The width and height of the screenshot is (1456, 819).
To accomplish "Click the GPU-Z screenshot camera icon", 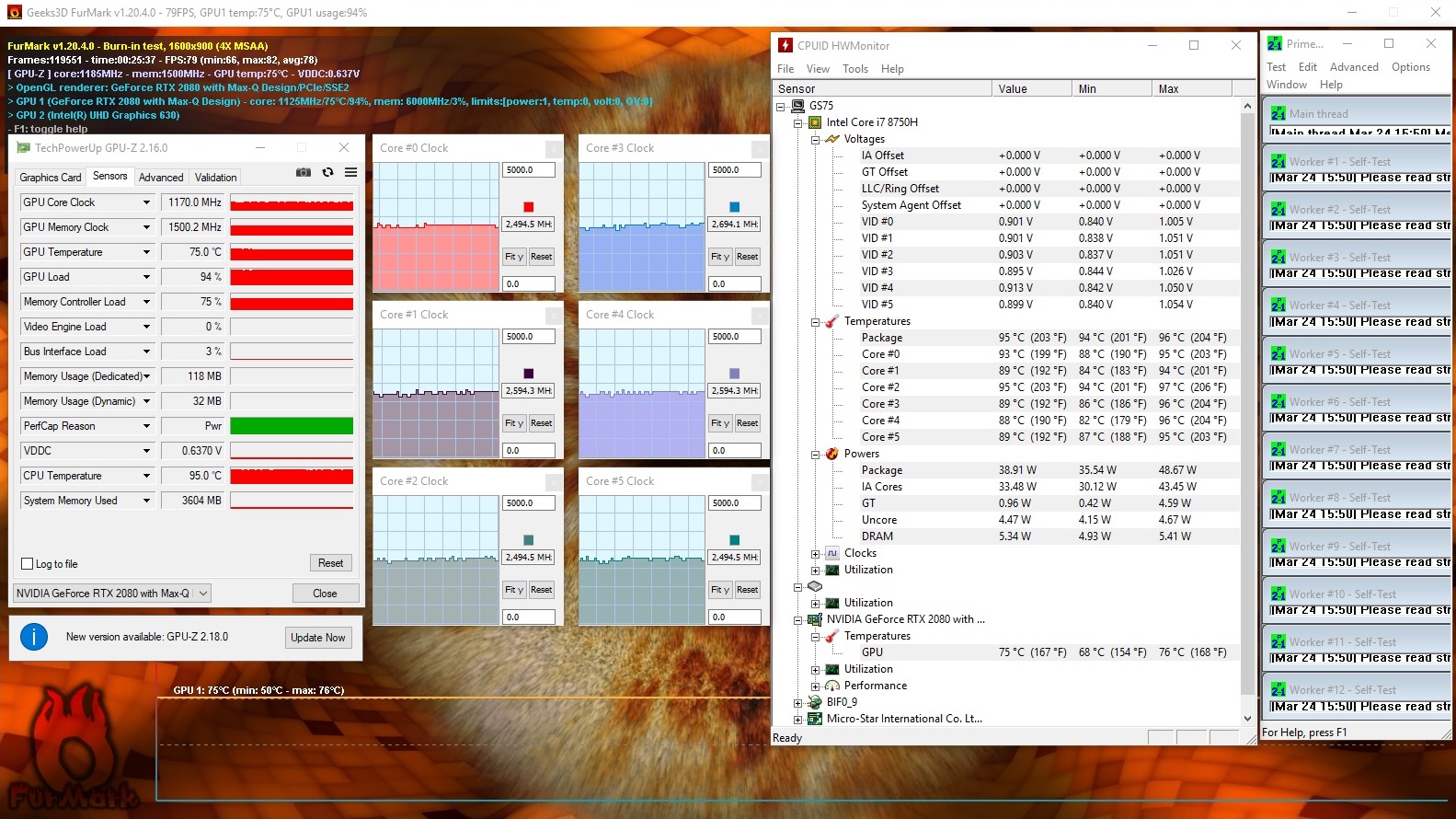I will (303, 172).
